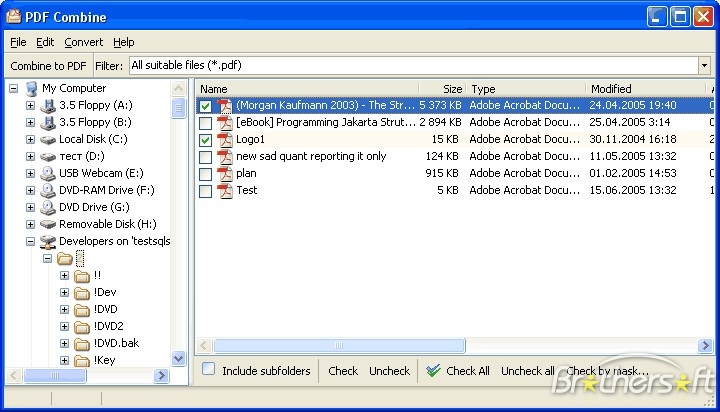Click the Check All button
This screenshot has width=720, height=412.
[458, 370]
